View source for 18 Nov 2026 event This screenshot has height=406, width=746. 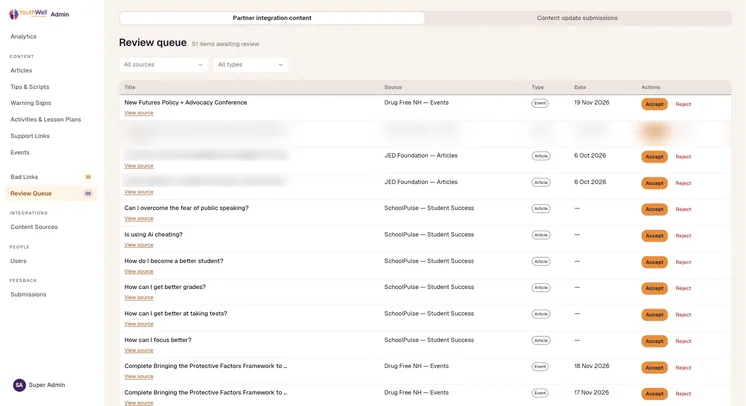[139, 376]
